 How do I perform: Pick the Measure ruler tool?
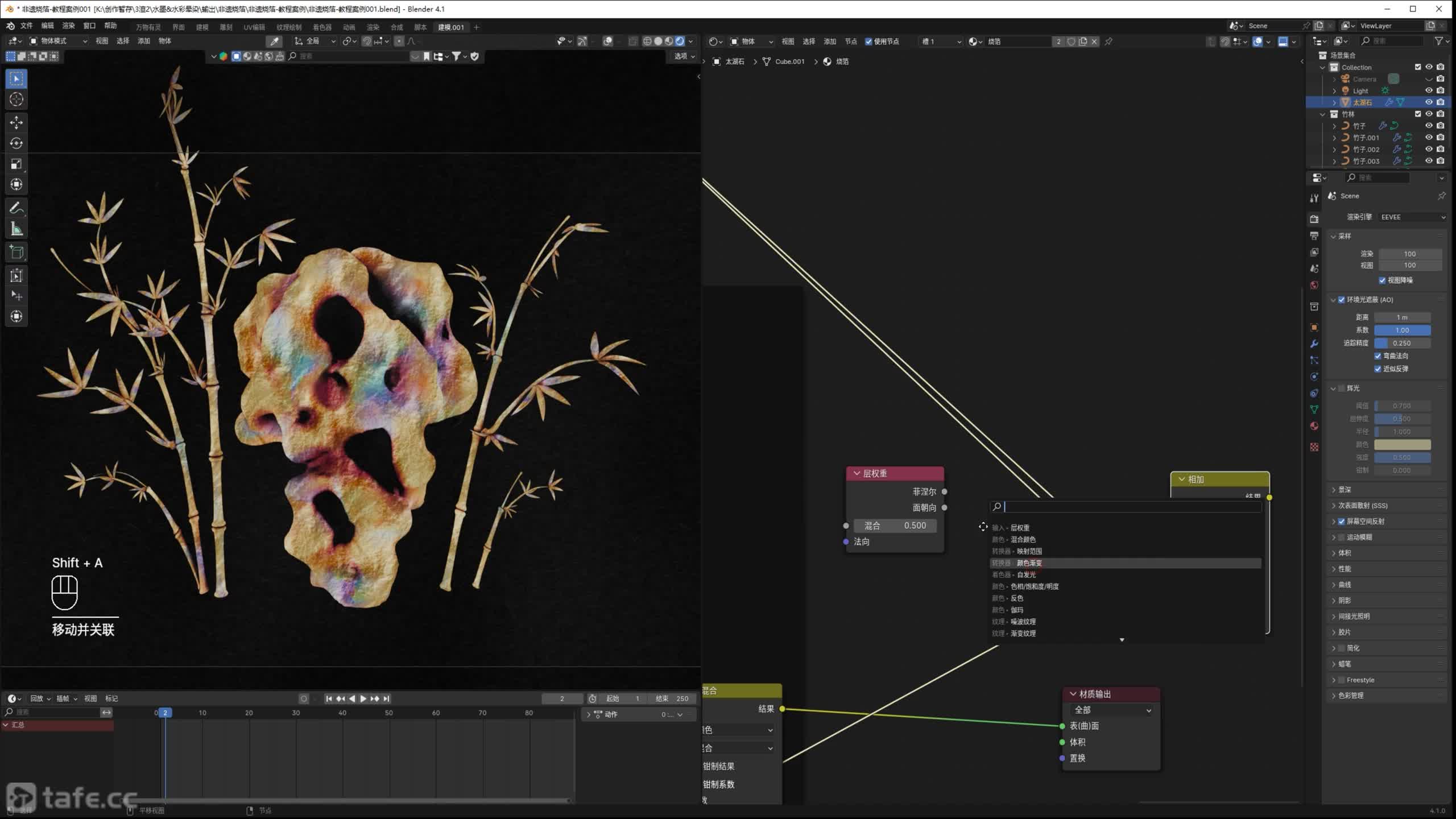pos(16,229)
